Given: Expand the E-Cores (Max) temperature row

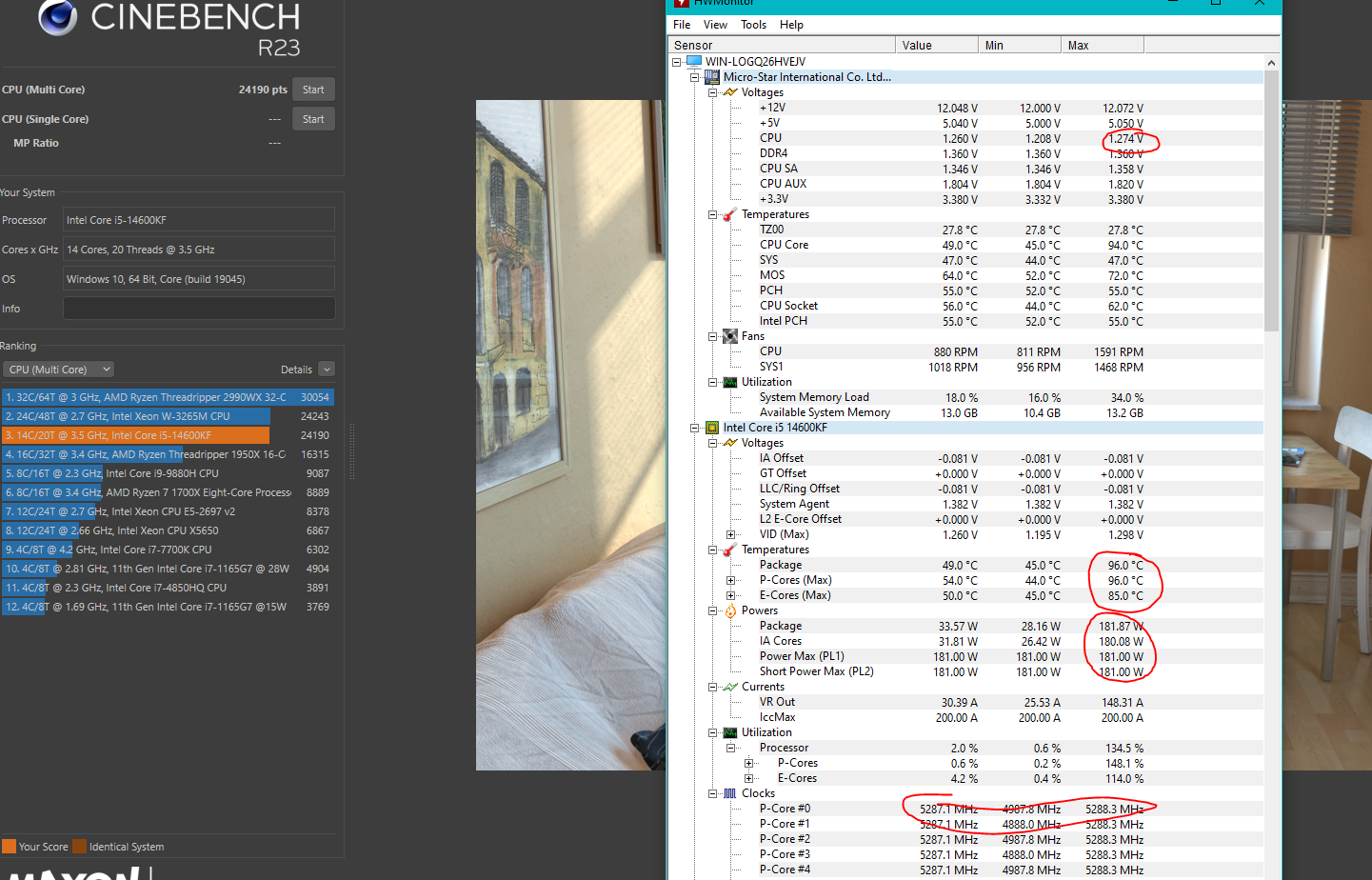Looking at the screenshot, I should (x=731, y=595).
